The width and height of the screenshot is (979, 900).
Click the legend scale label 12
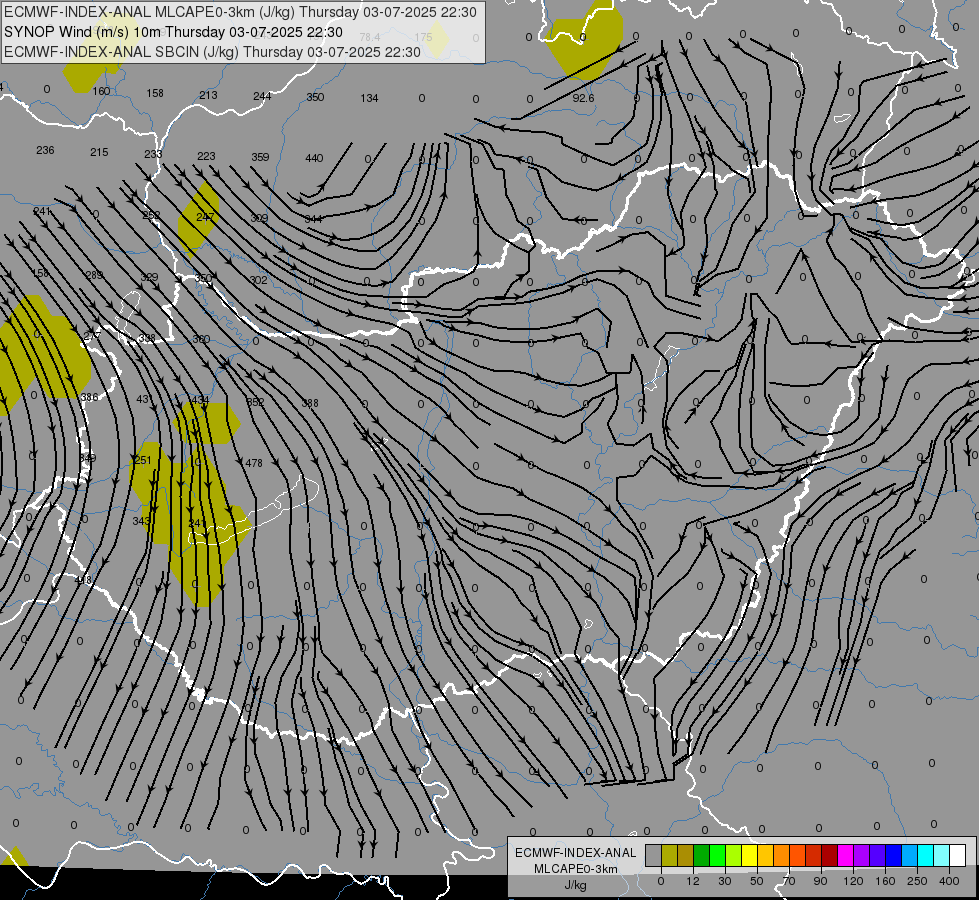[x=692, y=881]
